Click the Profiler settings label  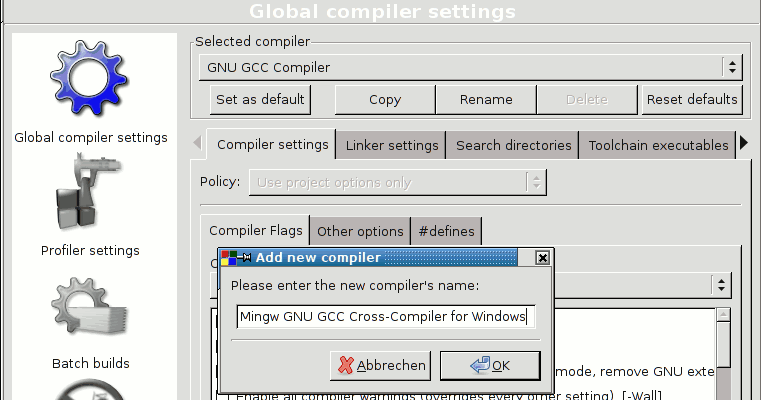90,250
